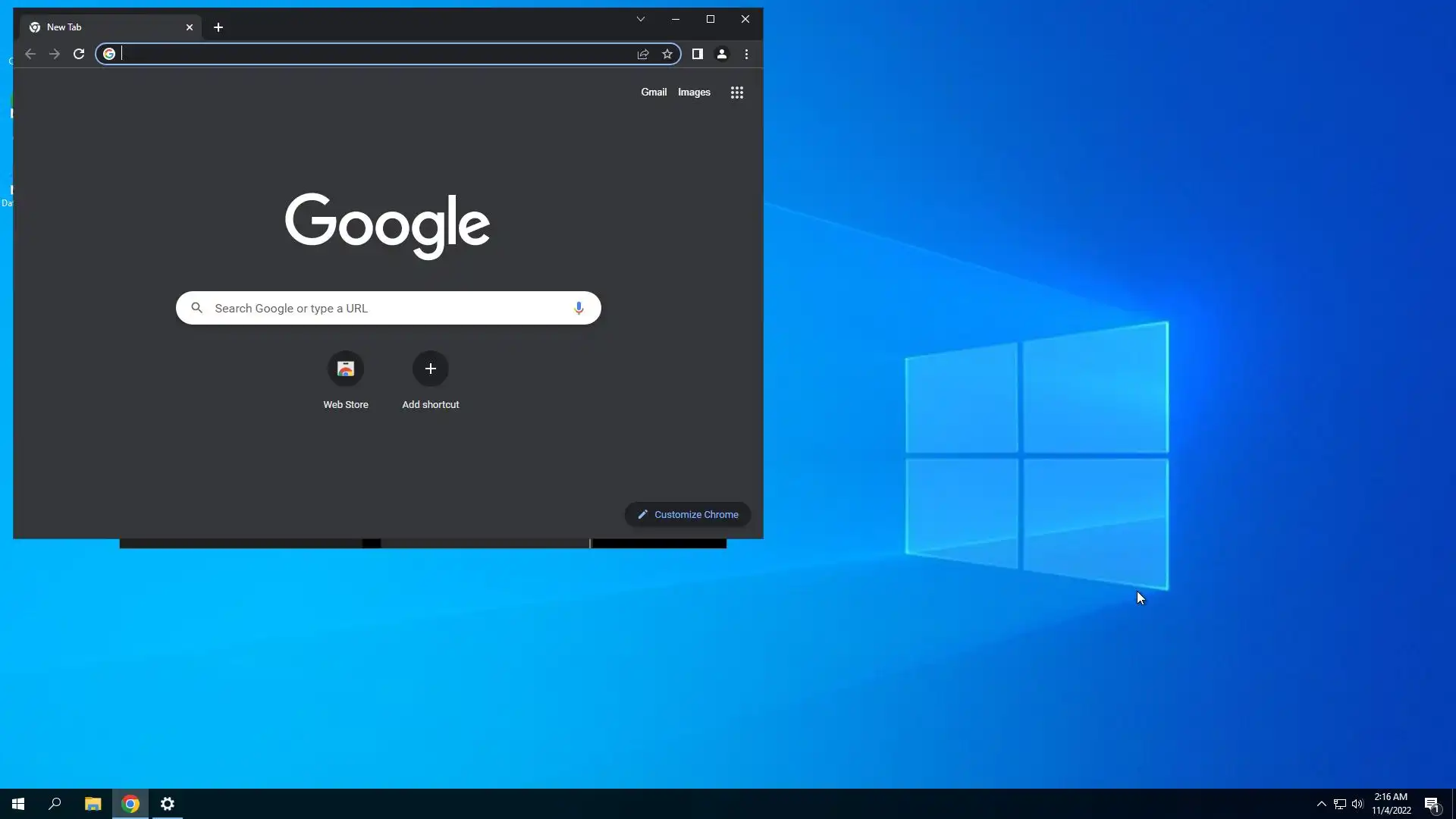Screen dimensions: 1456x819
Task: Open a new tab with plus
Action: coord(218,27)
